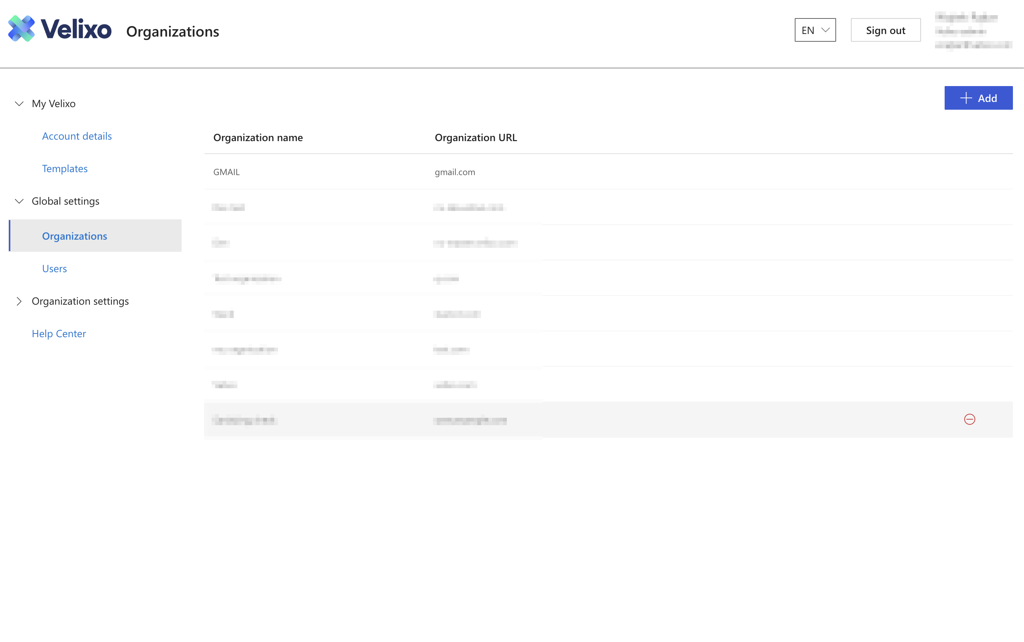This screenshot has width=1024, height=642.
Task: Click the Organizations page title heading
Action: [173, 32]
